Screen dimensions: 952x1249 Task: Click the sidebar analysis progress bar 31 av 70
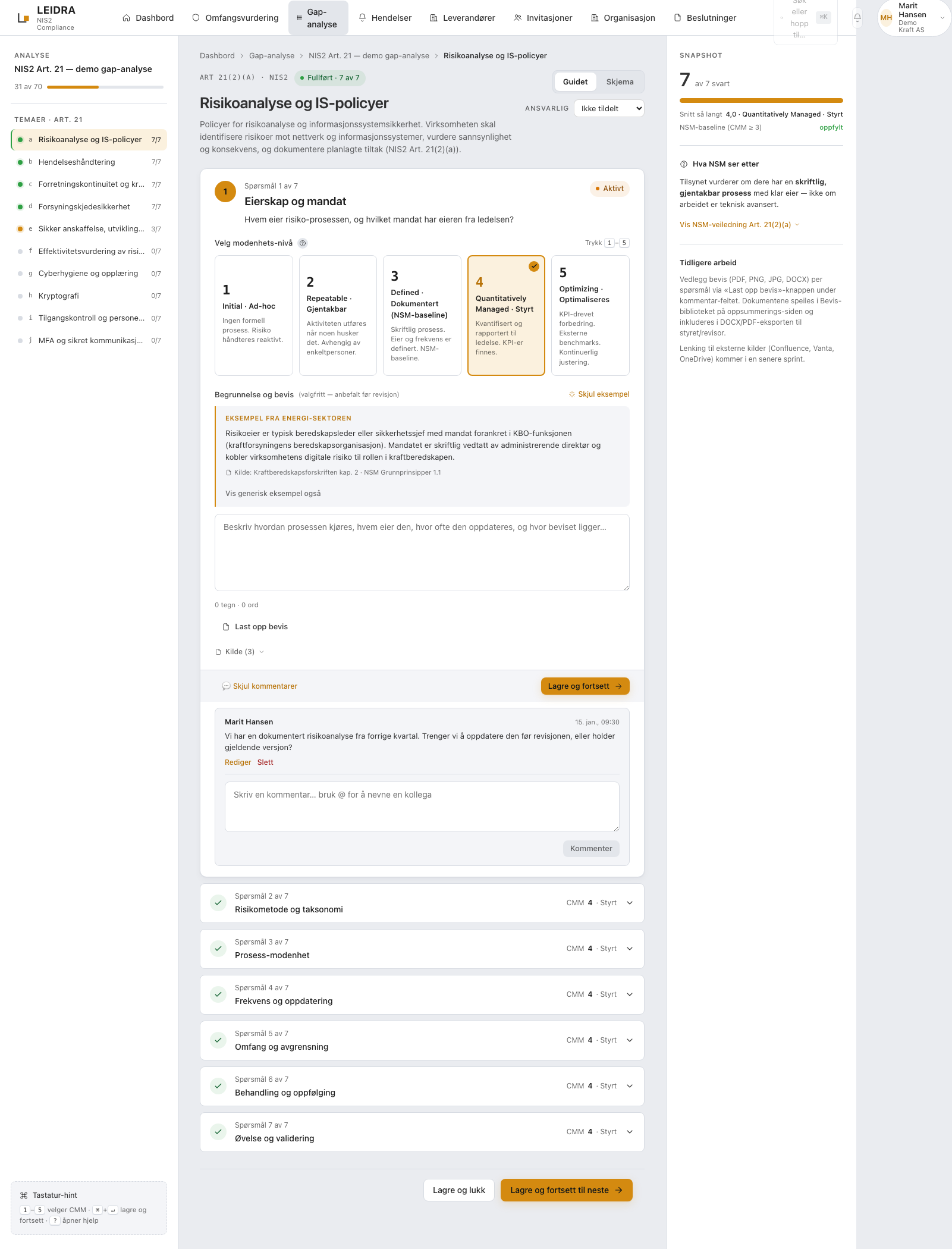pyautogui.click(x=105, y=87)
